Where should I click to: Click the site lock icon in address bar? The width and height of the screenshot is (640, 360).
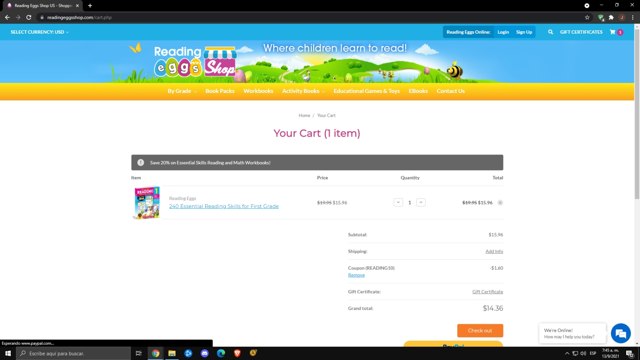[42, 18]
